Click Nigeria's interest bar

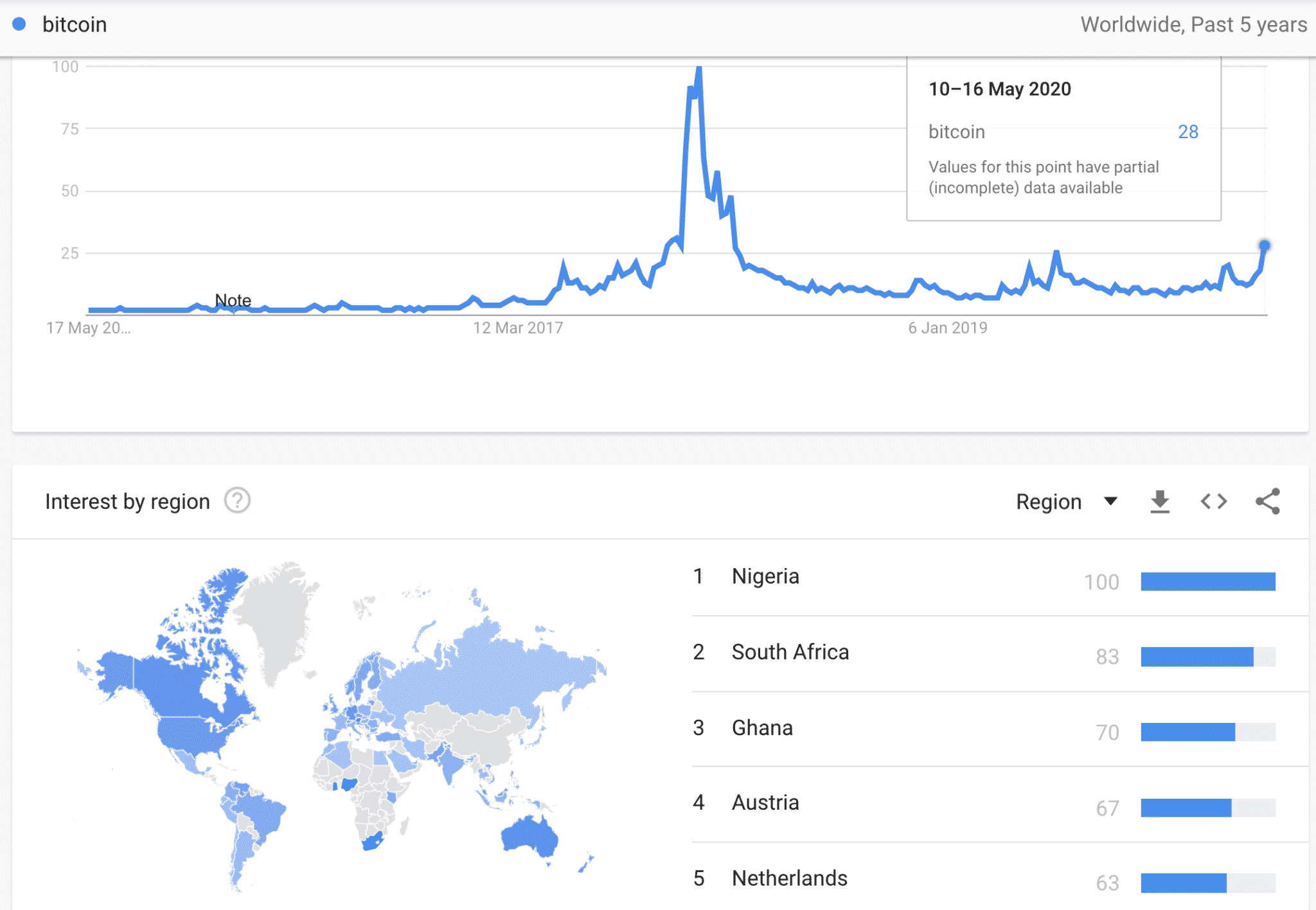pyautogui.click(x=1208, y=582)
